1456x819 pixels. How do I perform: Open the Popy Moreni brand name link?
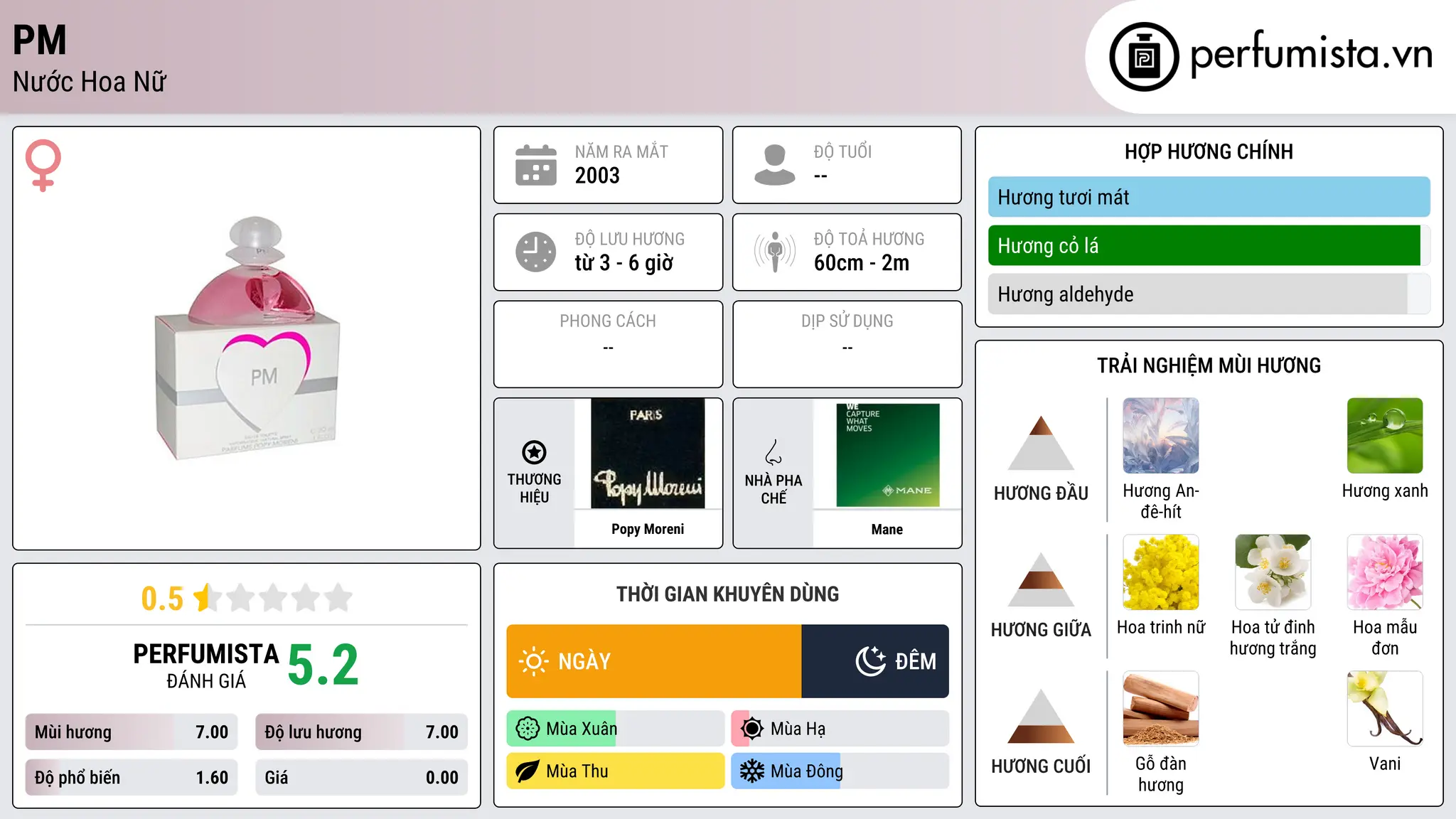pos(648,529)
